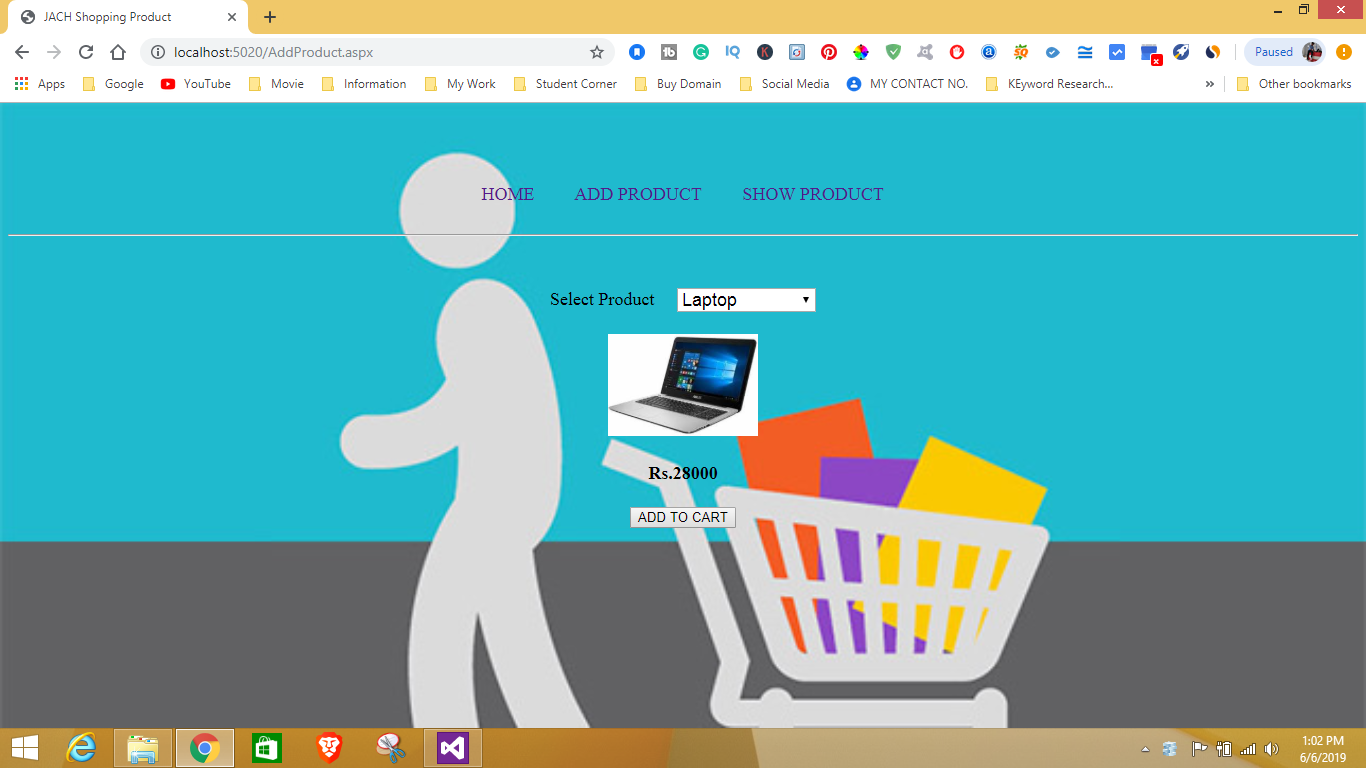The height and width of the screenshot is (768, 1366).
Task: Open the Select Product dropdown
Action: click(745, 299)
